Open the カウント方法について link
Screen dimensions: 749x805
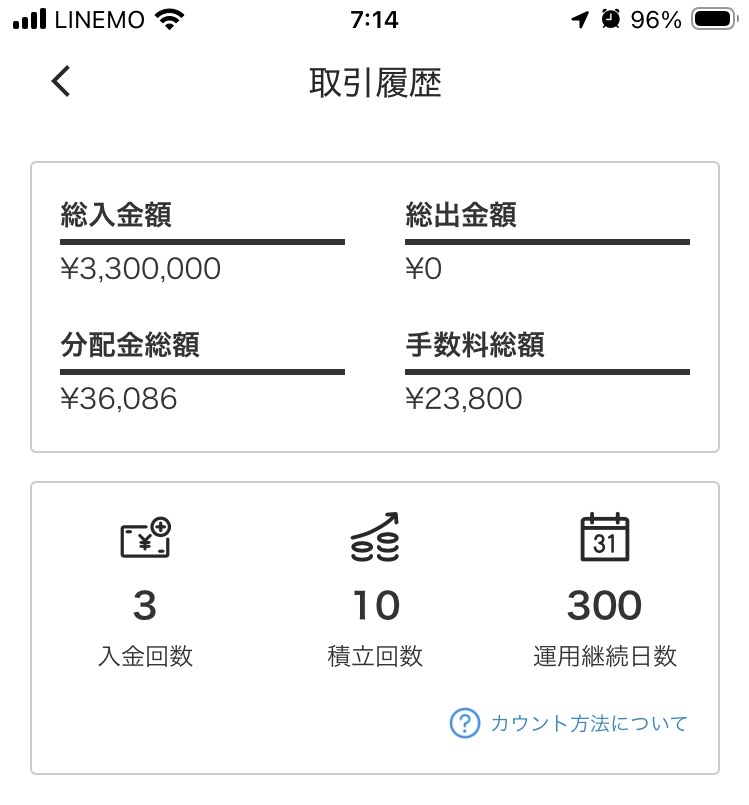click(x=588, y=723)
